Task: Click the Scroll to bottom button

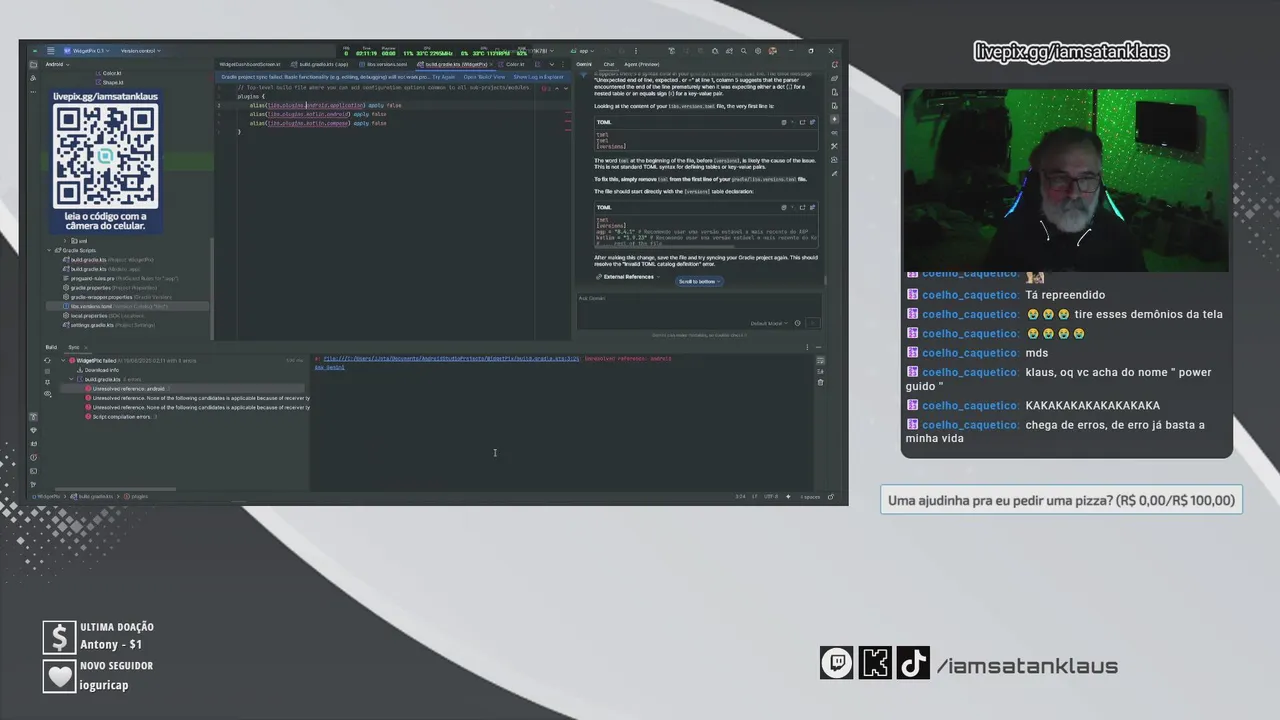Action: (699, 281)
